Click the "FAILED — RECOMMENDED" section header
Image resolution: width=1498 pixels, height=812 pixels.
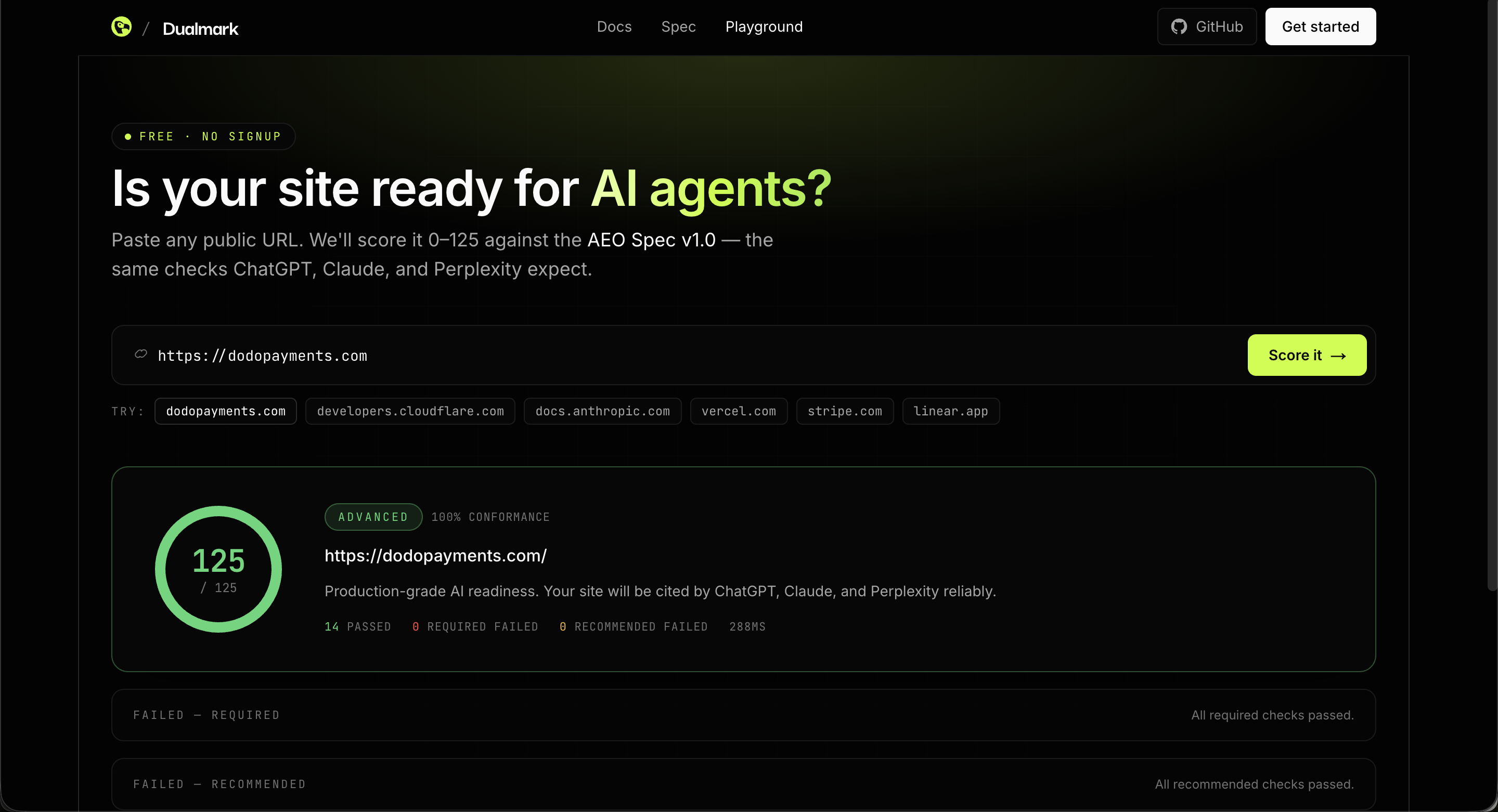click(x=220, y=784)
